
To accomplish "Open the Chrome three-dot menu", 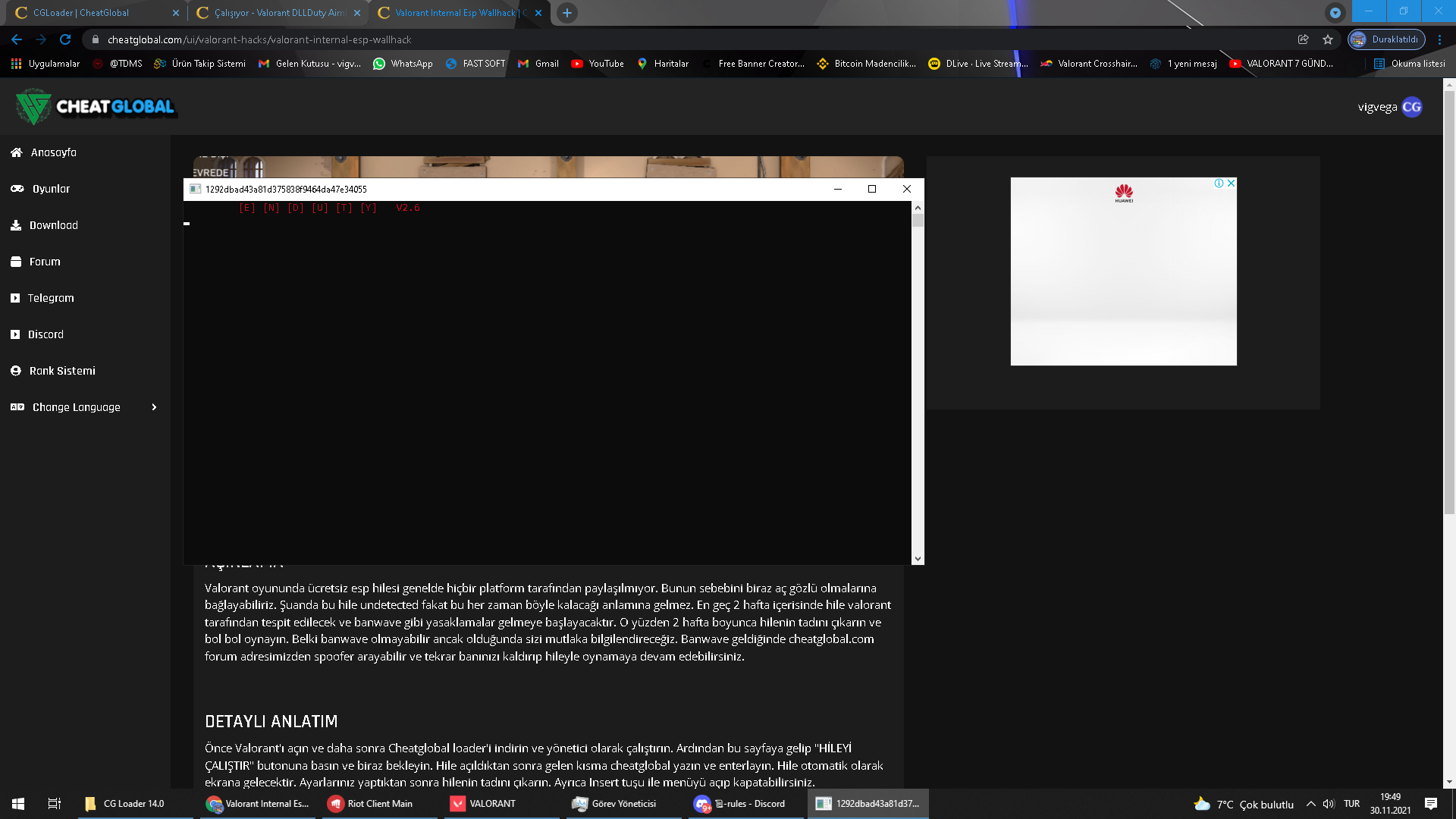I will pos(1439,39).
